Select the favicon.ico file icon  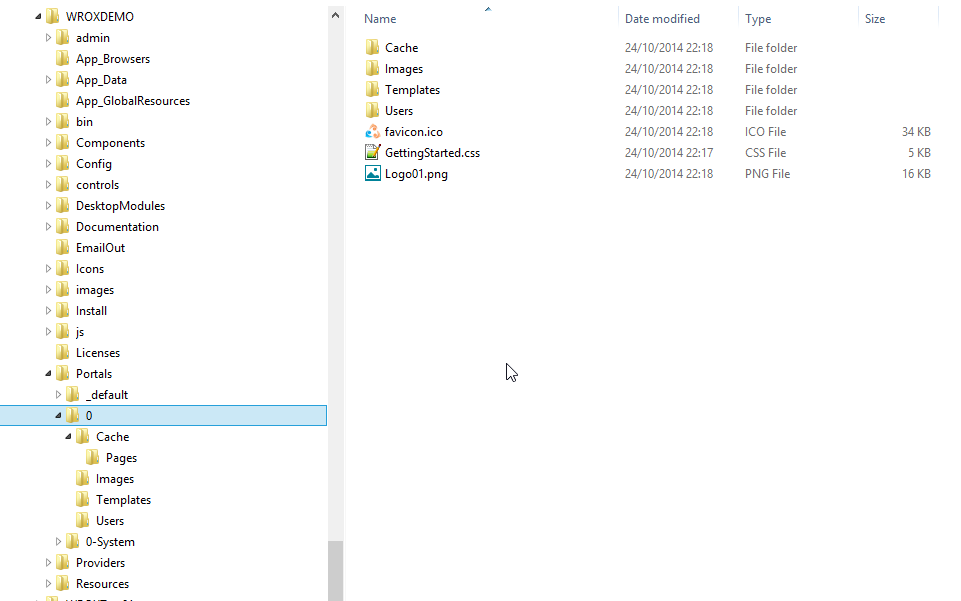pyautogui.click(x=372, y=131)
